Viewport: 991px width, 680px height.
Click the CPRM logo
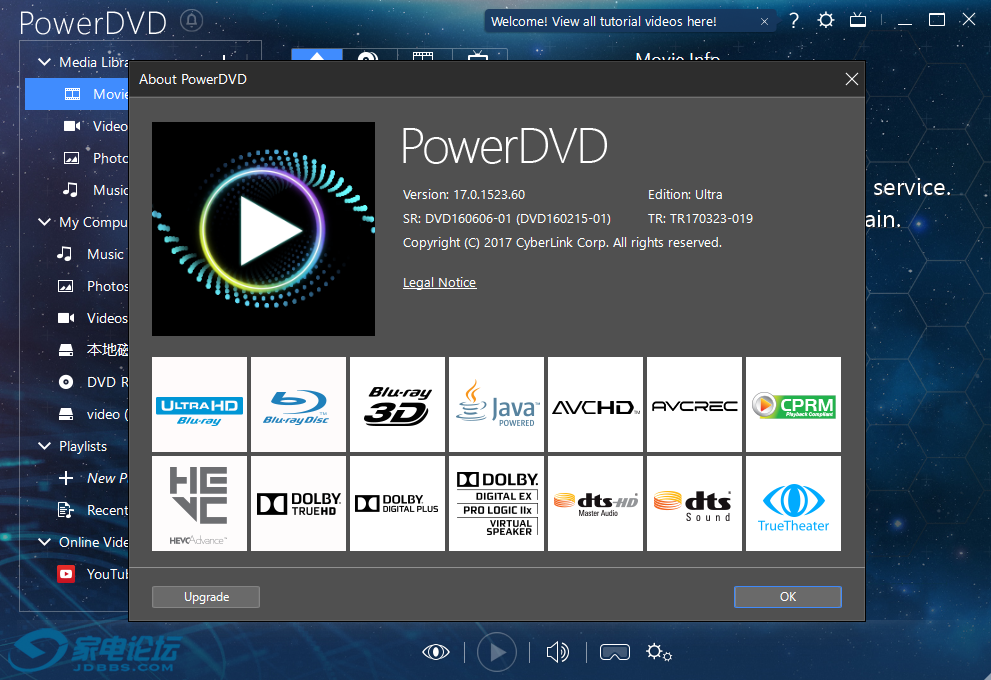pyautogui.click(x=793, y=404)
